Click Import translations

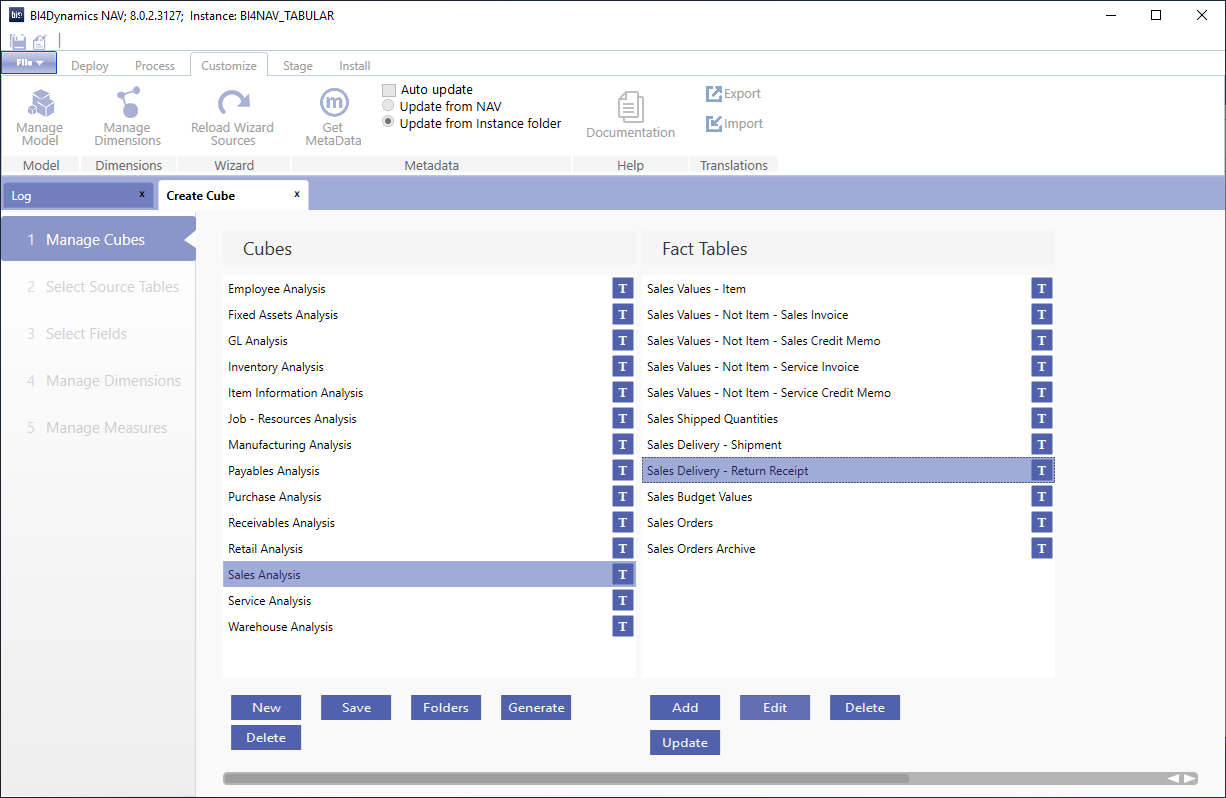734,124
